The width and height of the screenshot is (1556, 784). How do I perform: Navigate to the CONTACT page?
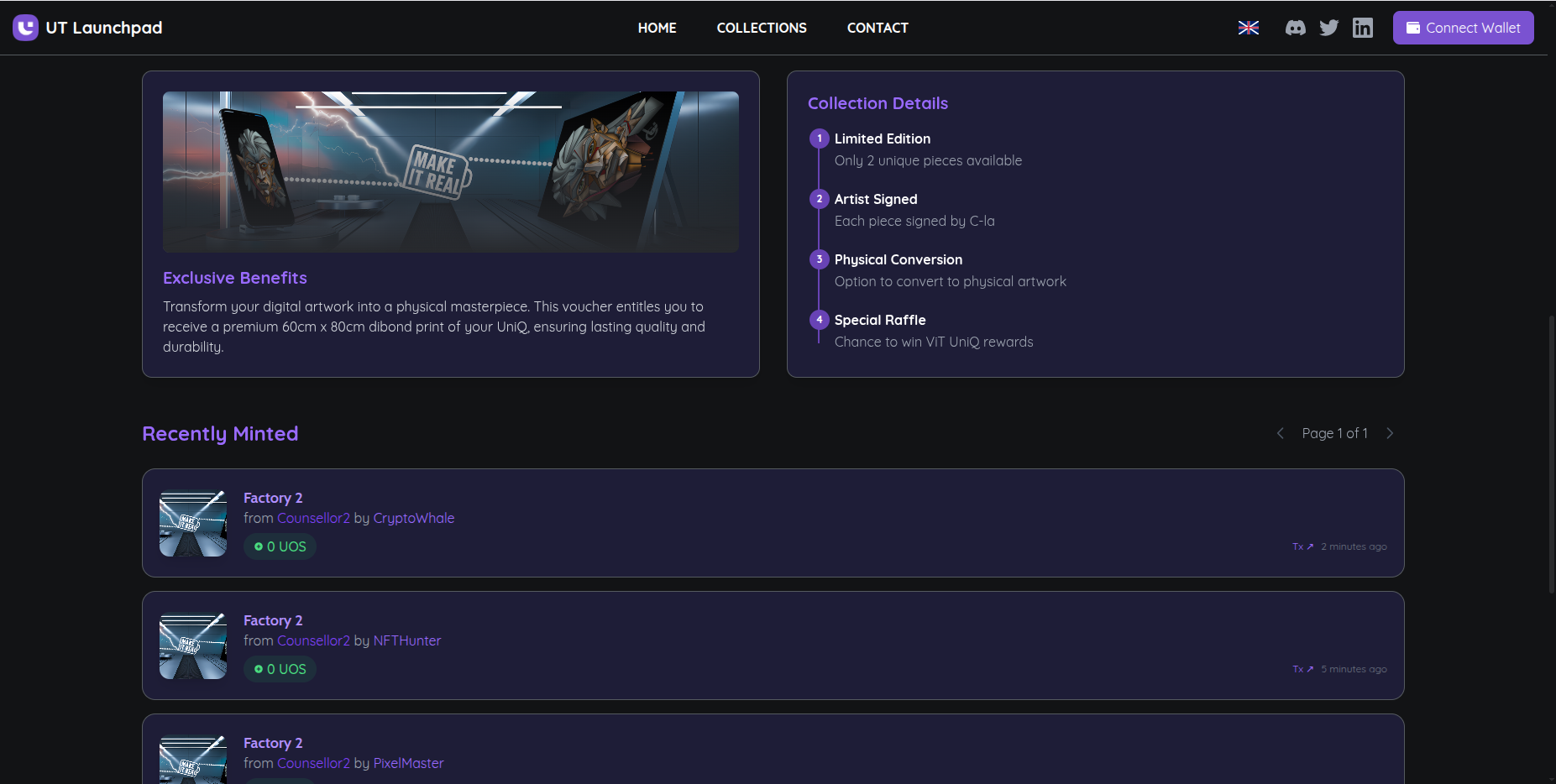[877, 28]
